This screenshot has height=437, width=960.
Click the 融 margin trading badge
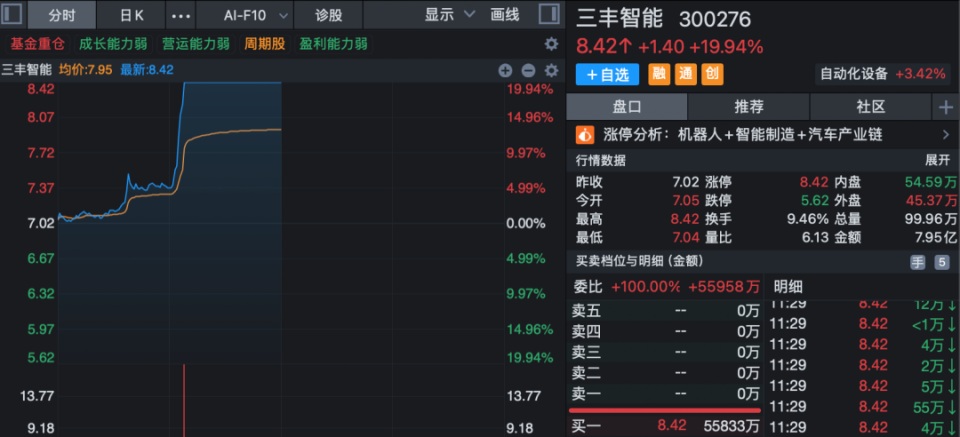[x=659, y=74]
